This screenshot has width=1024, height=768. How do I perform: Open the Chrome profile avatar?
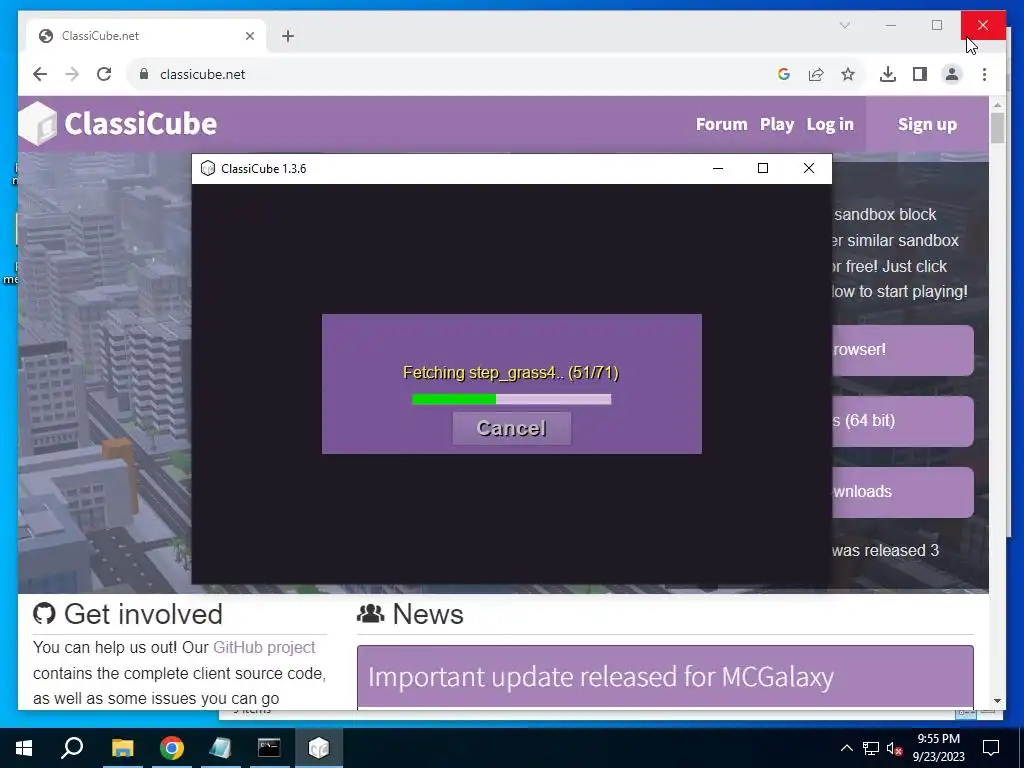tap(952, 74)
